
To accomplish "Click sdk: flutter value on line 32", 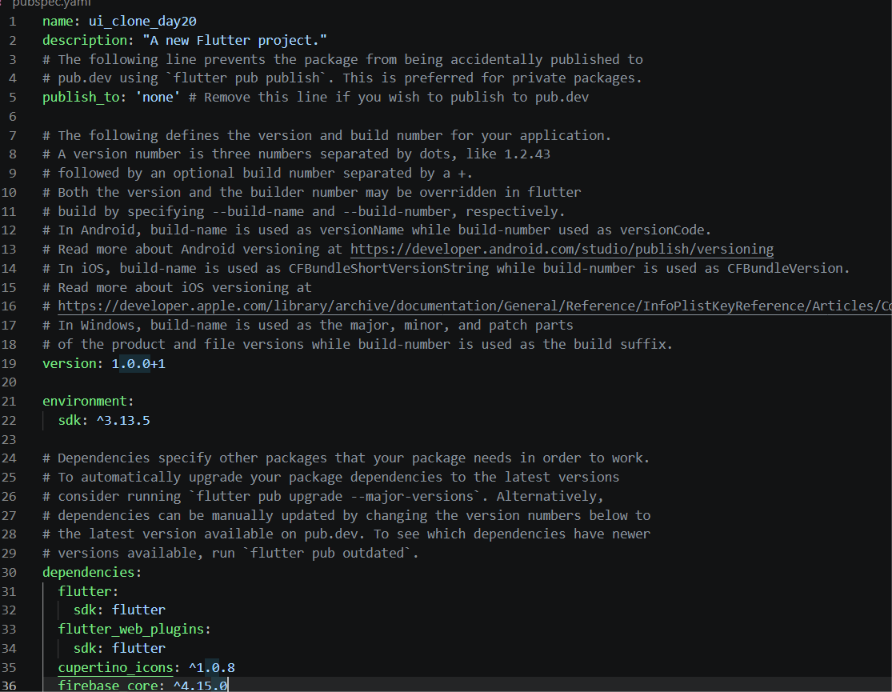I will pyautogui.click(x=138, y=610).
